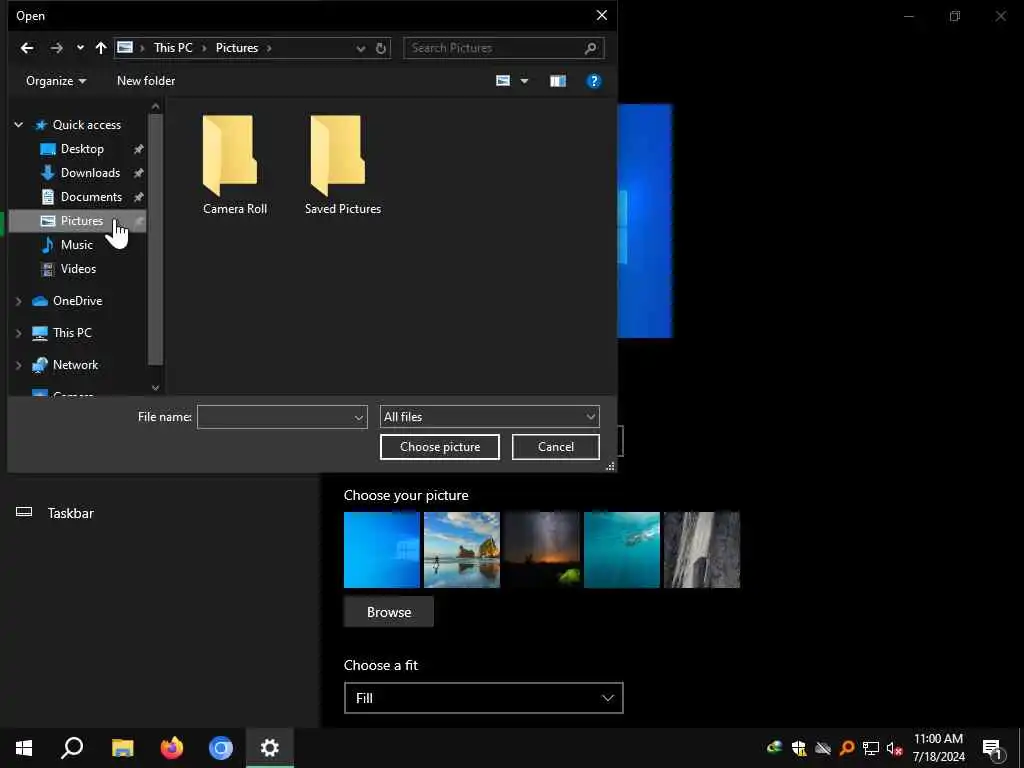
Task: Open File Explorer from taskbar
Action: [x=122, y=748]
